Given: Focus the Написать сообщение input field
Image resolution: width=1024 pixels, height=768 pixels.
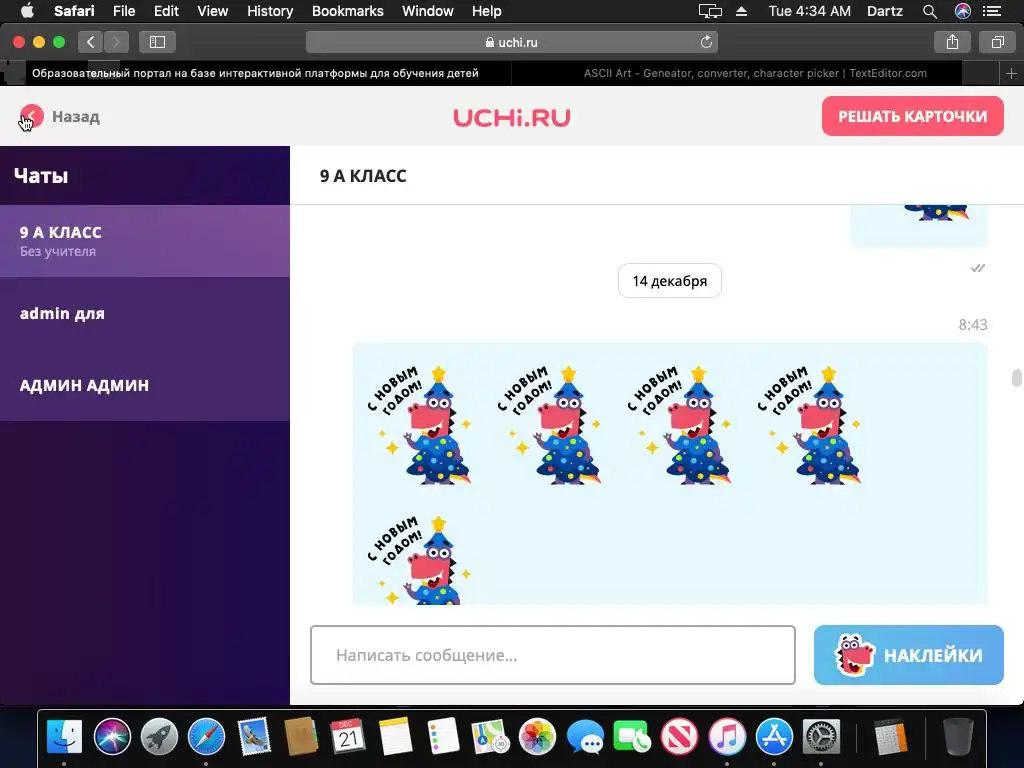Looking at the screenshot, I should tap(552, 655).
